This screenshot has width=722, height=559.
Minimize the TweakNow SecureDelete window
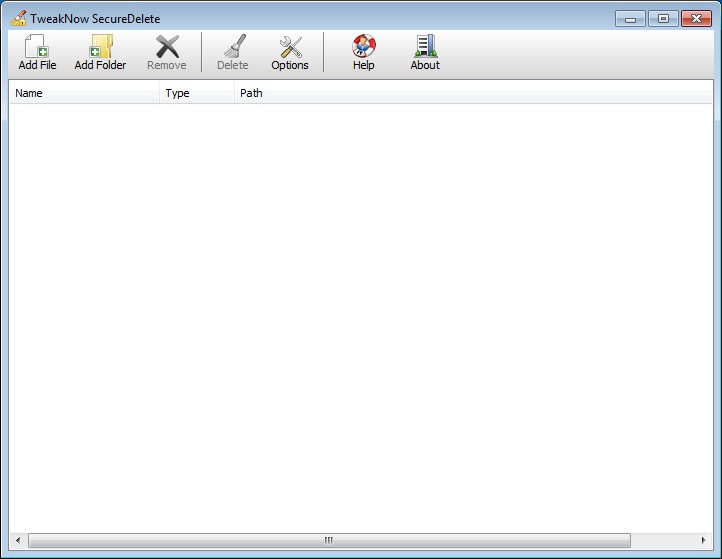coord(630,19)
